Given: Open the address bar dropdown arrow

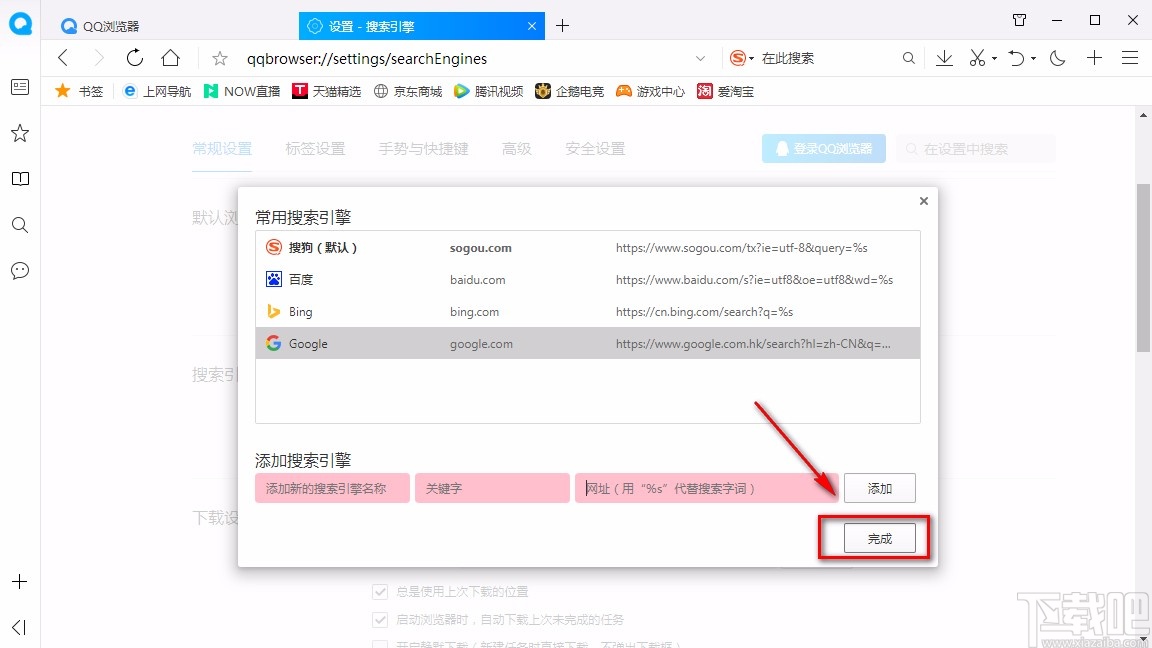Looking at the screenshot, I should point(700,58).
